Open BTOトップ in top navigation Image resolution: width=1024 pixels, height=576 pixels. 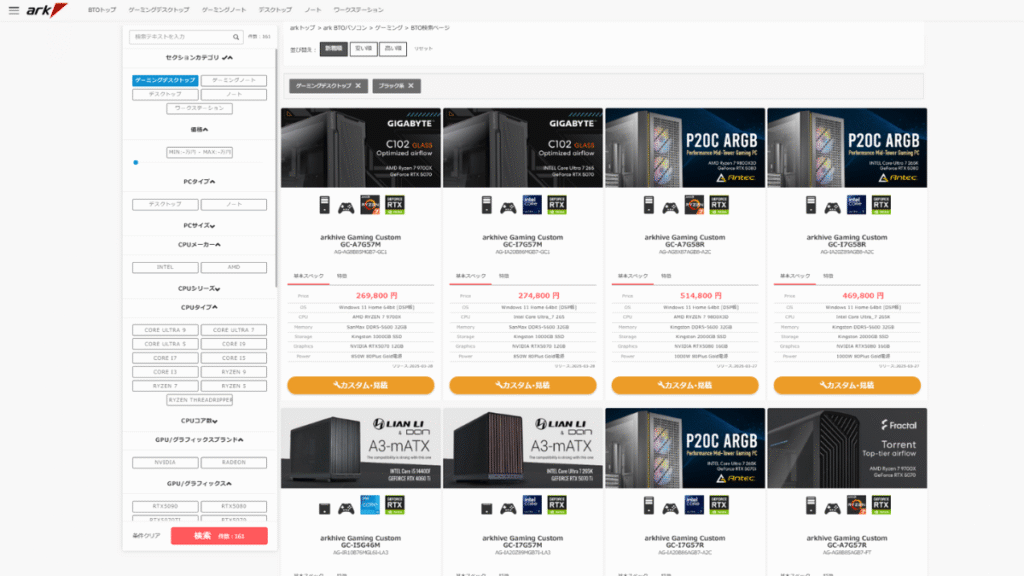(102, 10)
